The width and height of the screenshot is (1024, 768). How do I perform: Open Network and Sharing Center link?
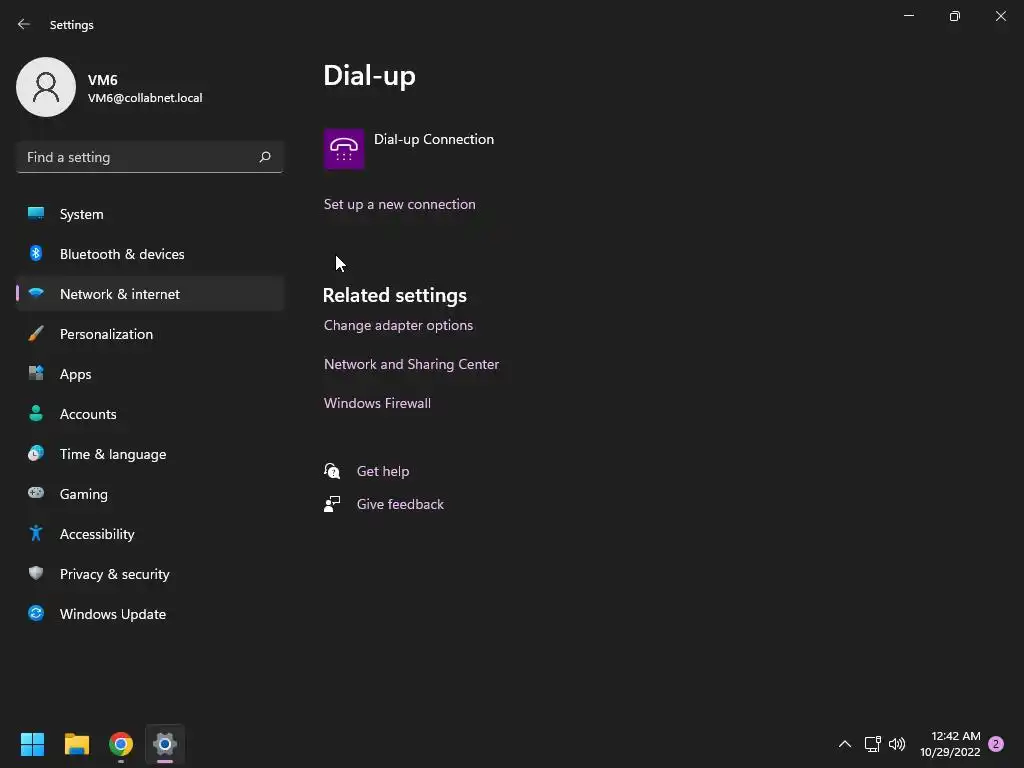[x=411, y=364]
